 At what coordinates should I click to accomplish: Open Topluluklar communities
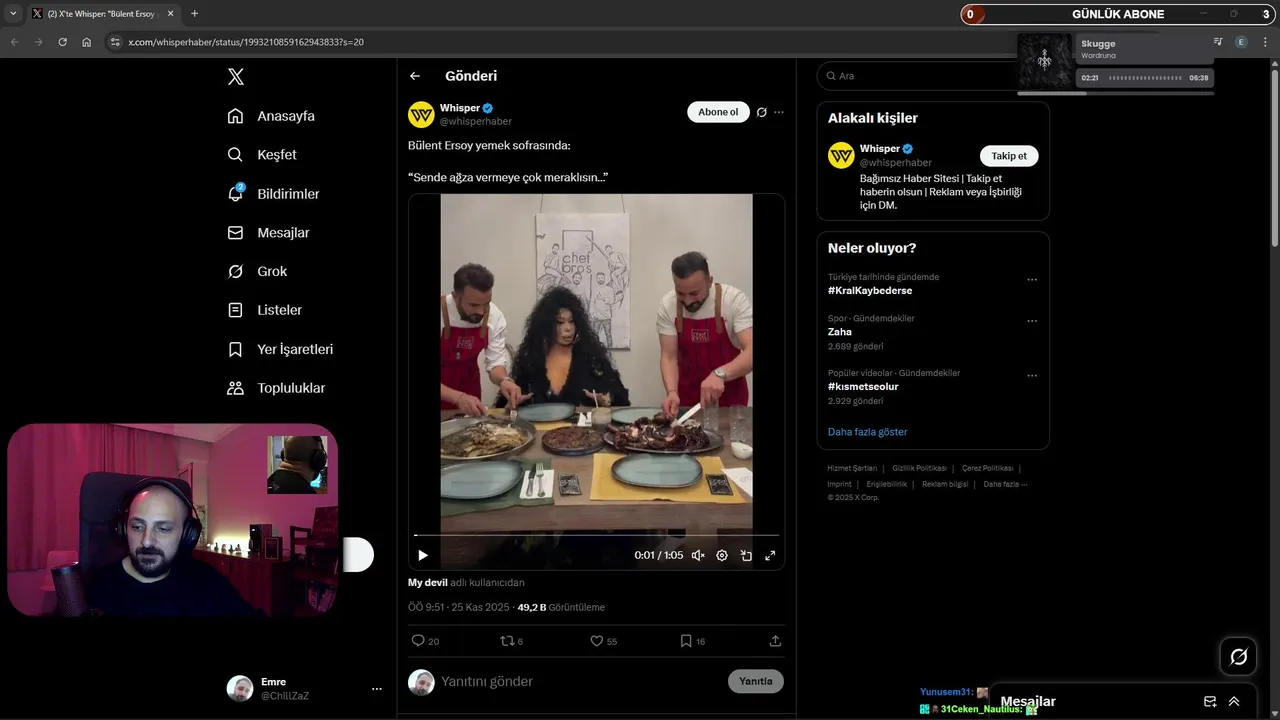tap(276, 388)
